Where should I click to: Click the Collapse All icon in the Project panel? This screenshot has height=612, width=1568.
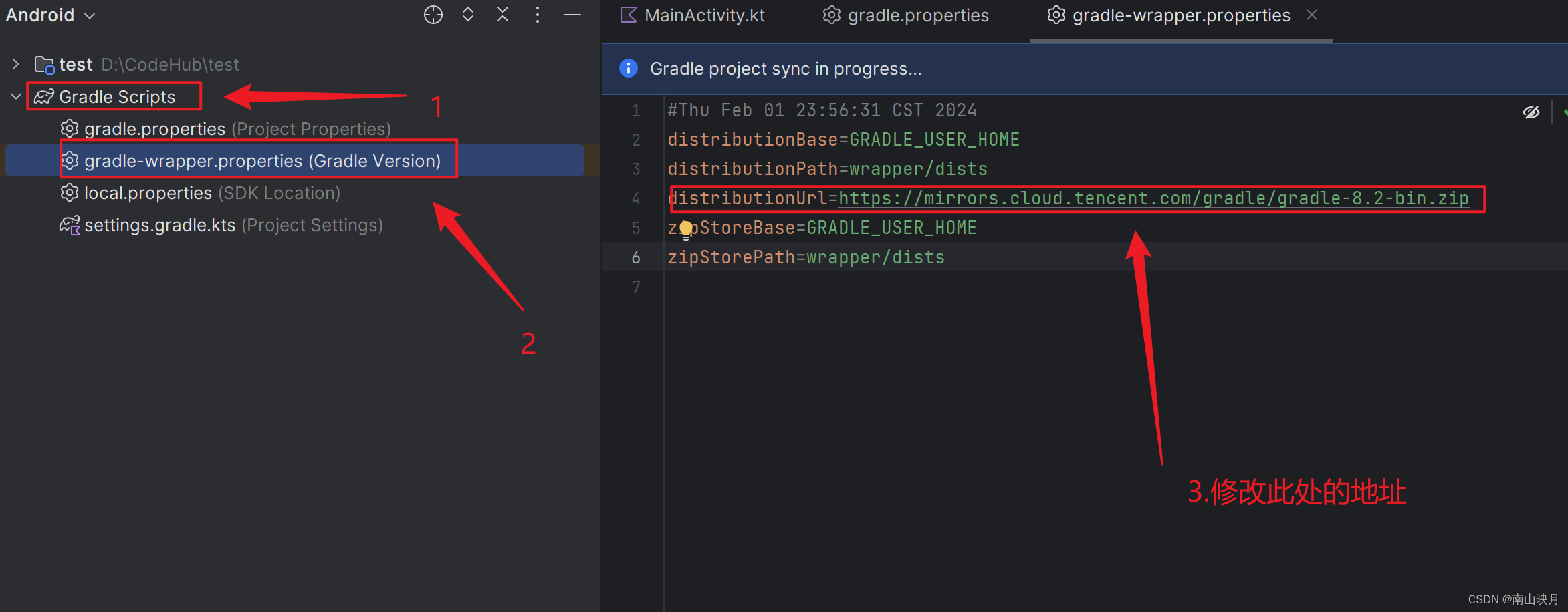[x=502, y=14]
